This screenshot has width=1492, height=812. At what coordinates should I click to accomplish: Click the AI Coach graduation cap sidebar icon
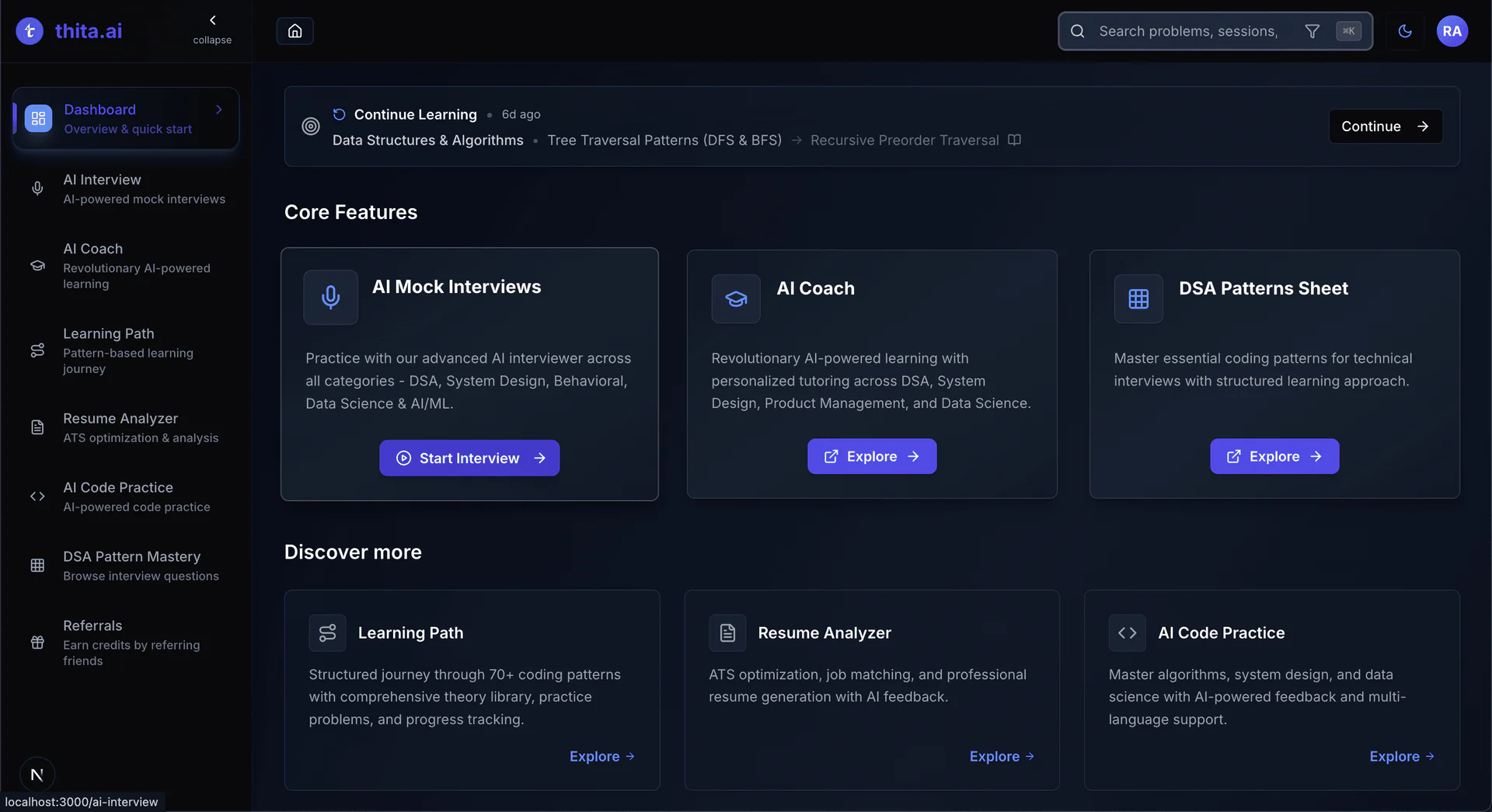[x=37, y=265]
